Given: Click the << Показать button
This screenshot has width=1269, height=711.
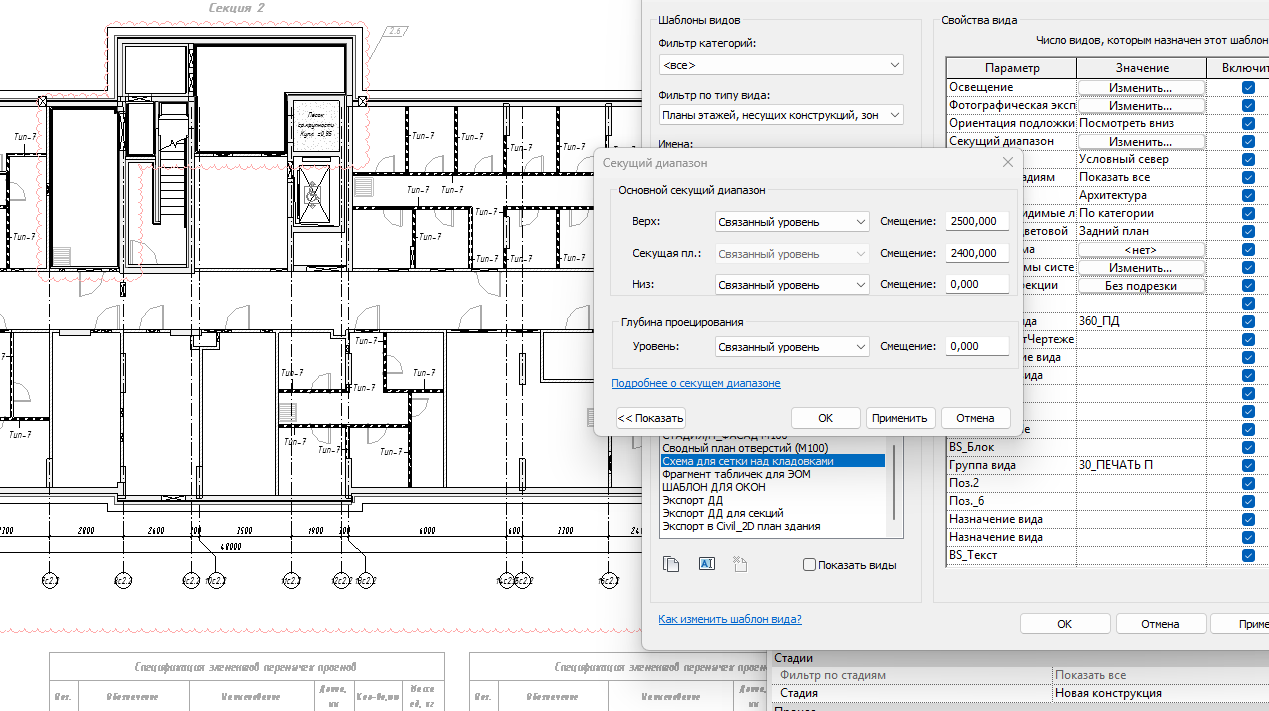Looking at the screenshot, I should (650, 418).
